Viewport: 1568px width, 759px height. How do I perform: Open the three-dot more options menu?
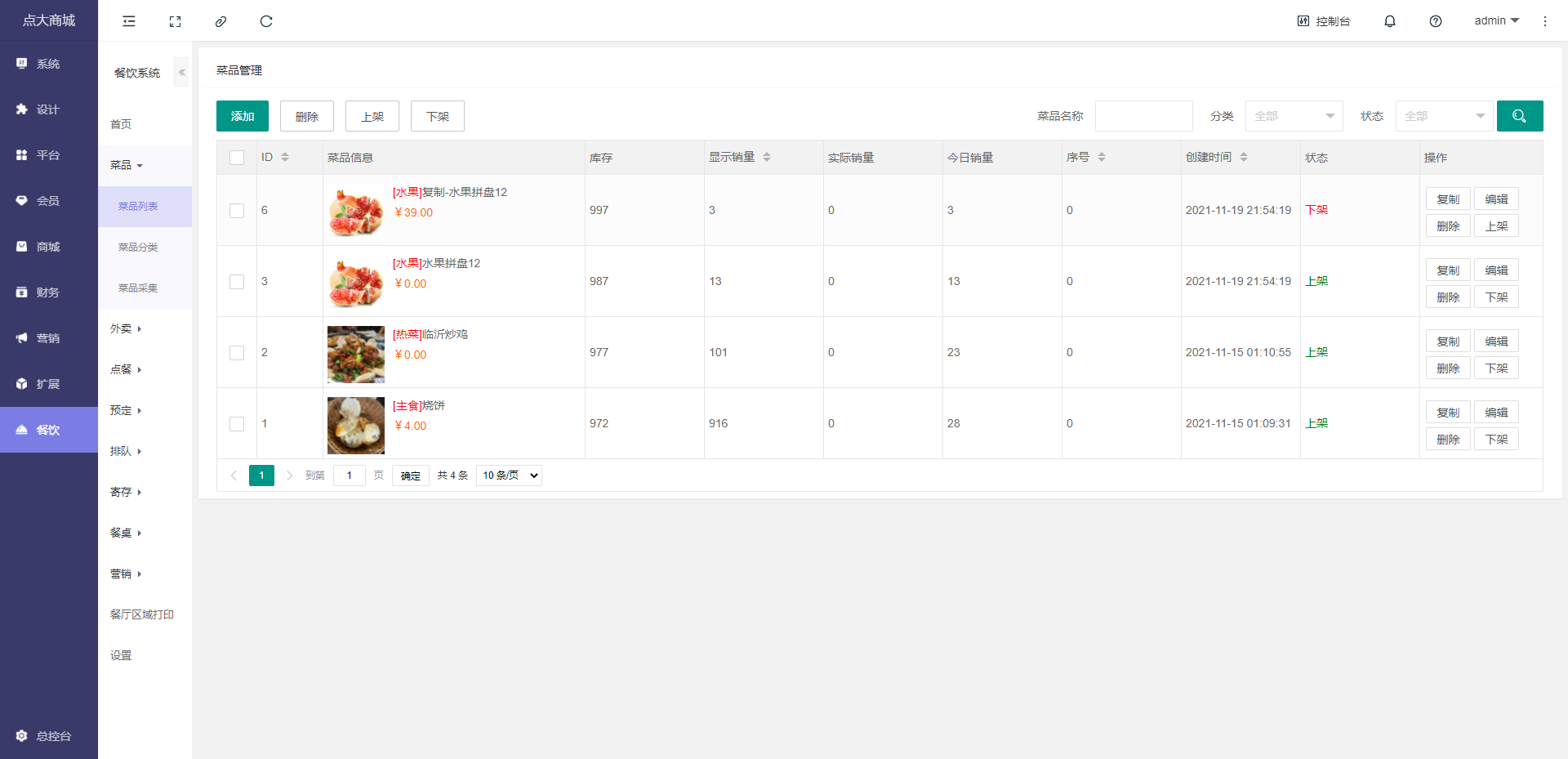pyautogui.click(x=1544, y=21)
